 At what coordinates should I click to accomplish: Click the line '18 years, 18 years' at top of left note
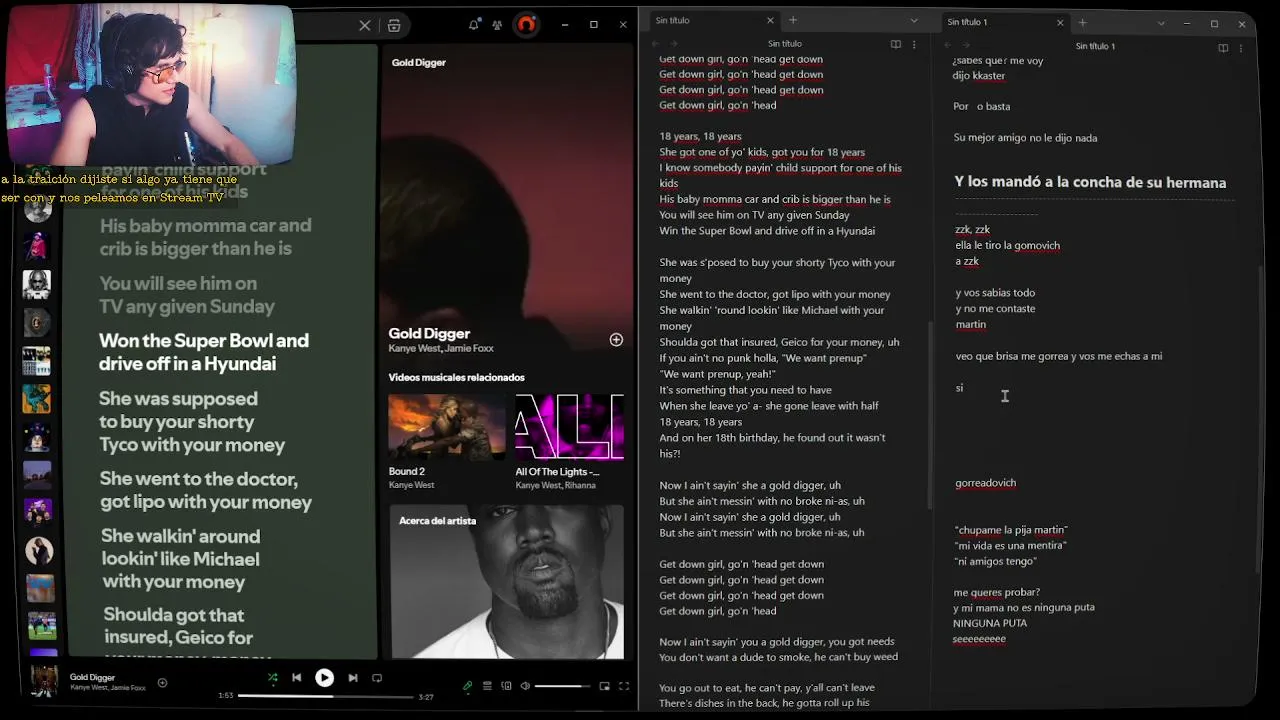700,136
